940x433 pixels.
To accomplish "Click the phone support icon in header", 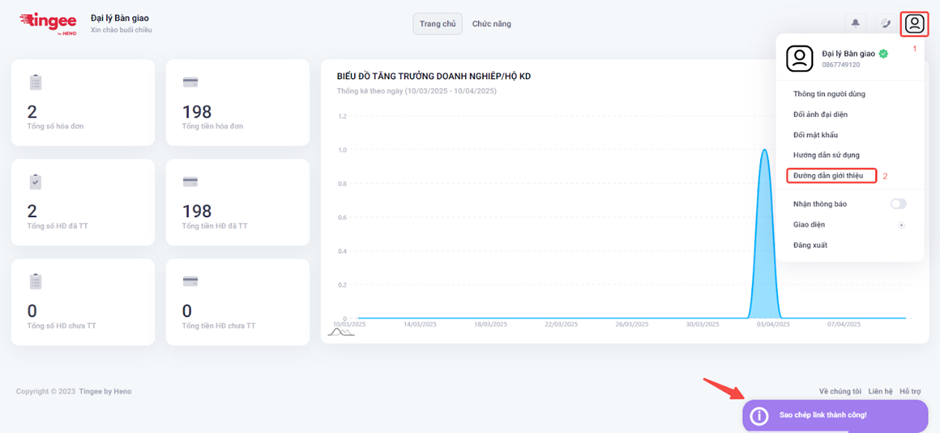I will tap(885, 23).
